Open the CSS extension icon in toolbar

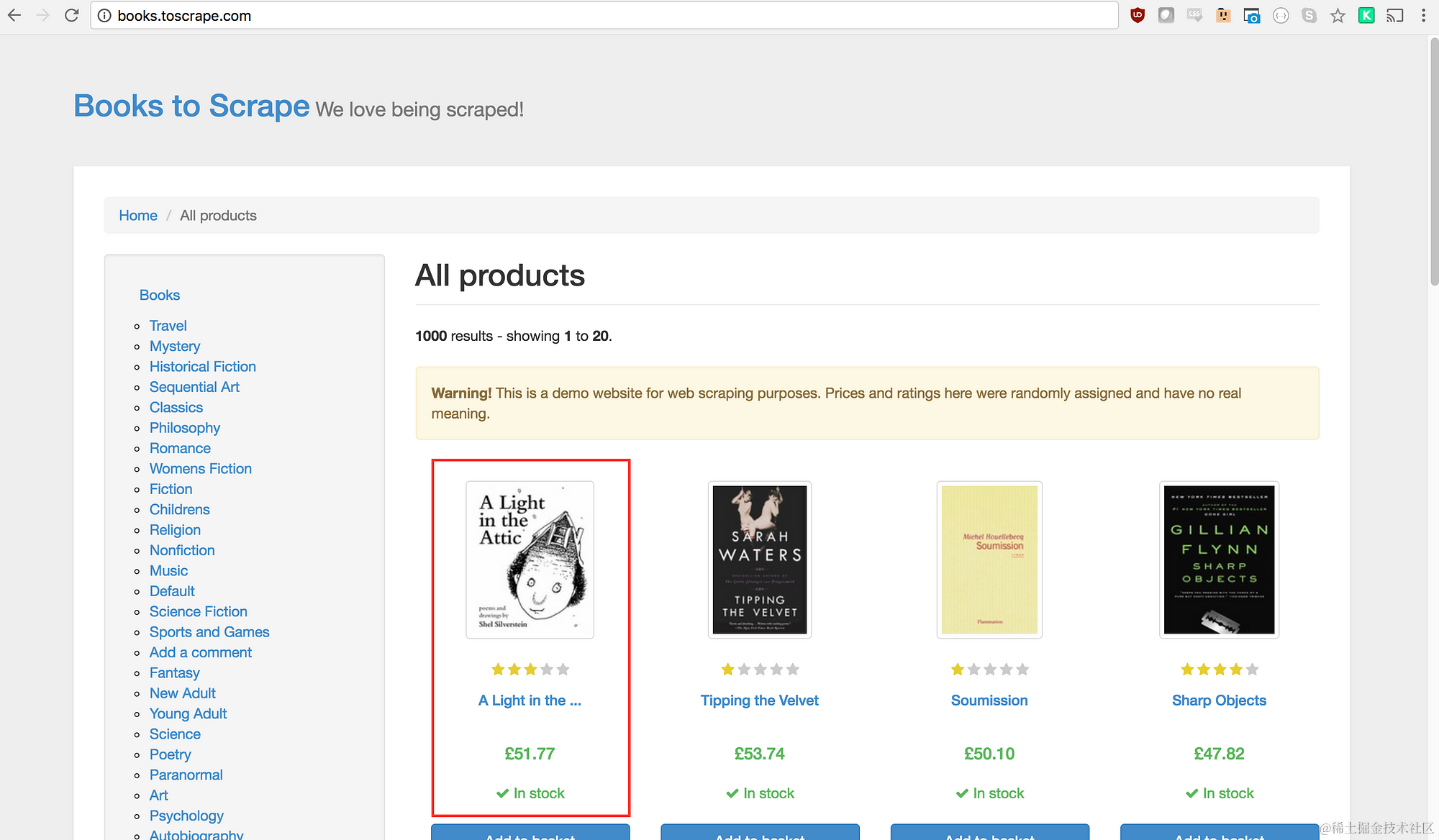coord(1194,15)
